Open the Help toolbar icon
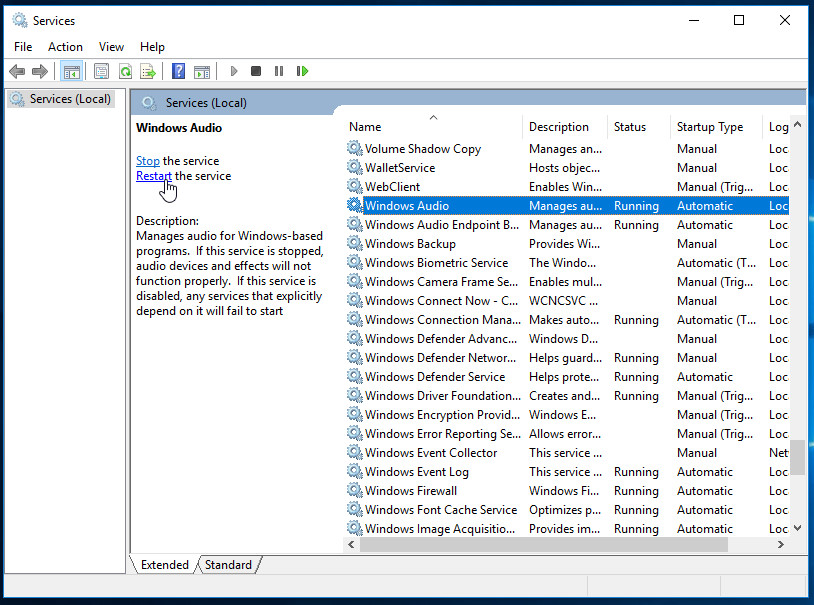 click(178, 71)
